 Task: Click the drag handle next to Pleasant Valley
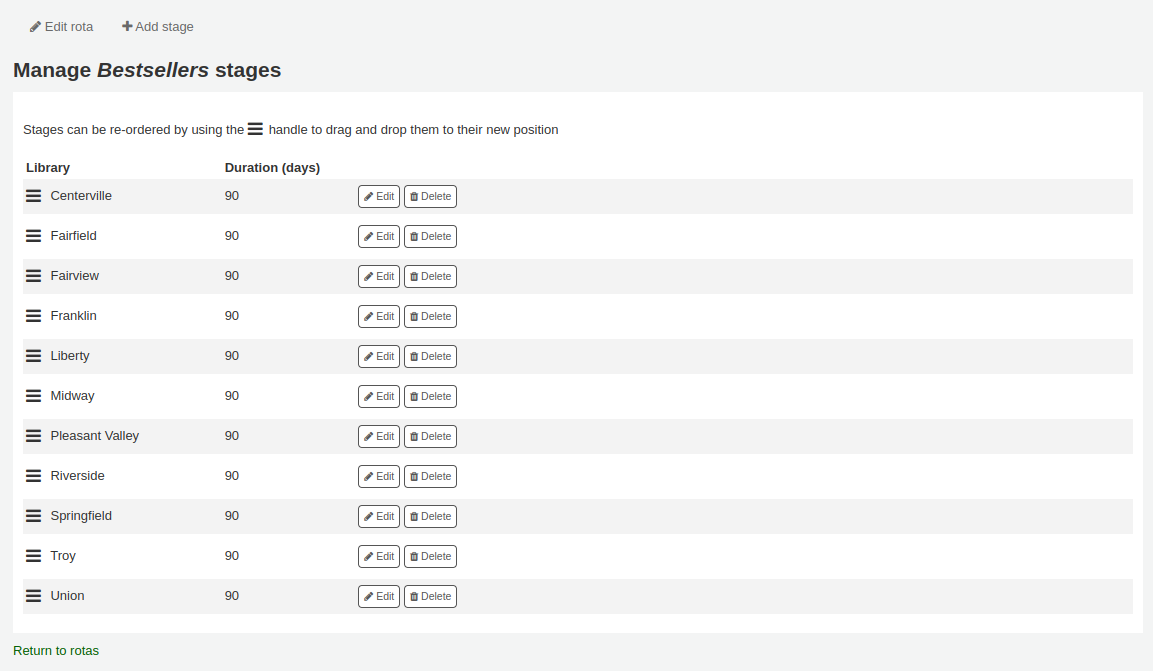(33, 436)
